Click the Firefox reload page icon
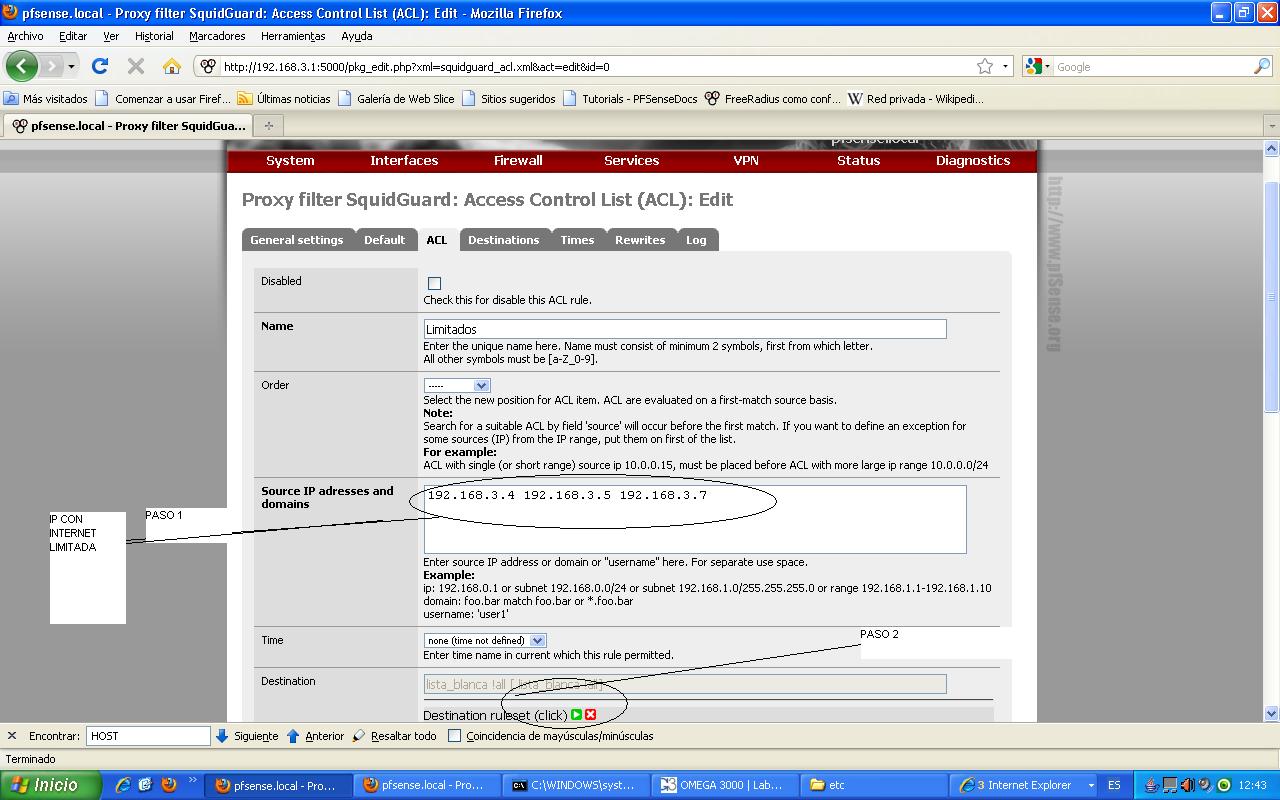Viewport: 1280px width, 800px height. [x=99, y=66]
